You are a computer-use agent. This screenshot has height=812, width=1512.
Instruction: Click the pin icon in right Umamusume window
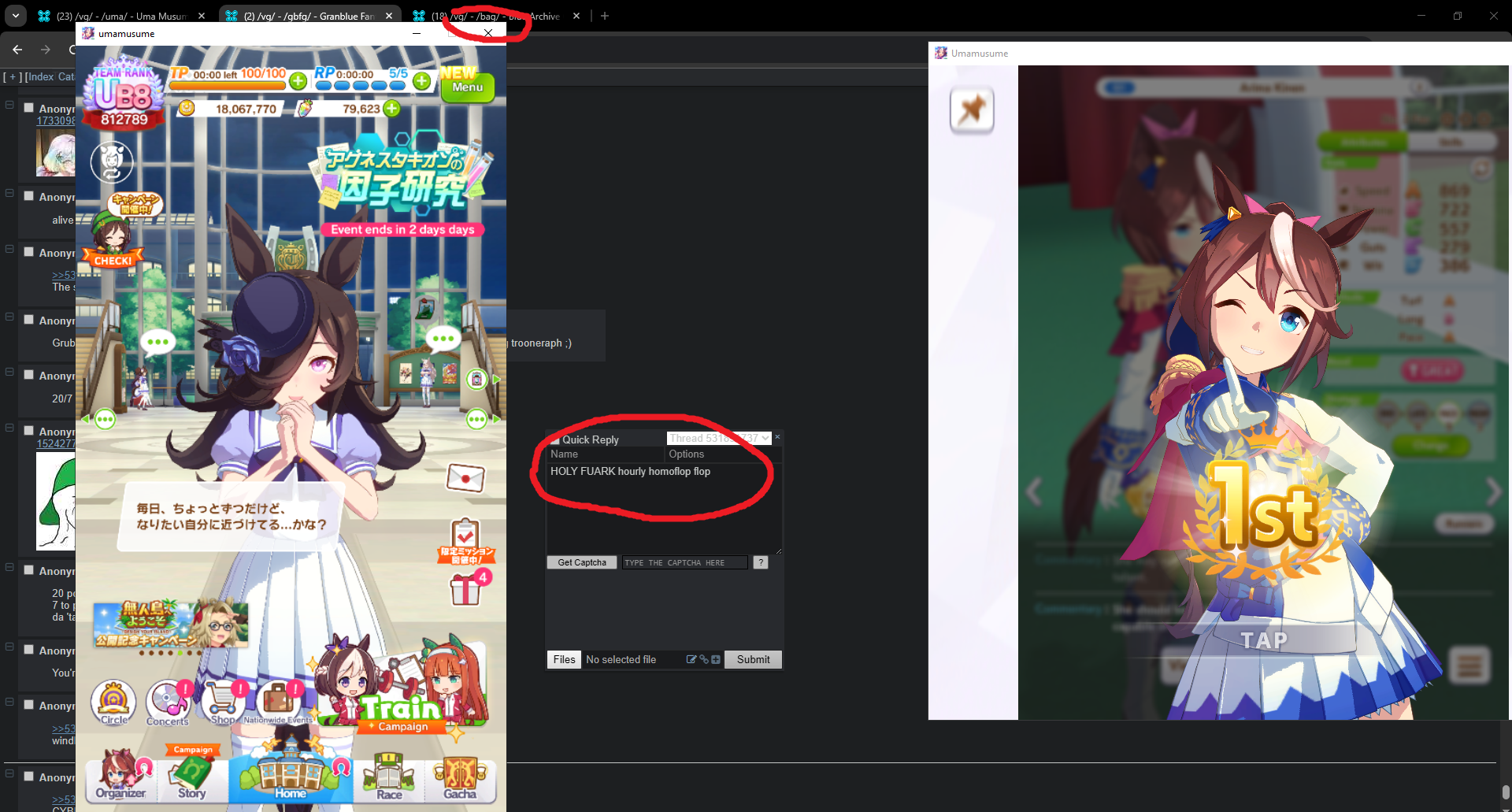click(x=972, y=109)
